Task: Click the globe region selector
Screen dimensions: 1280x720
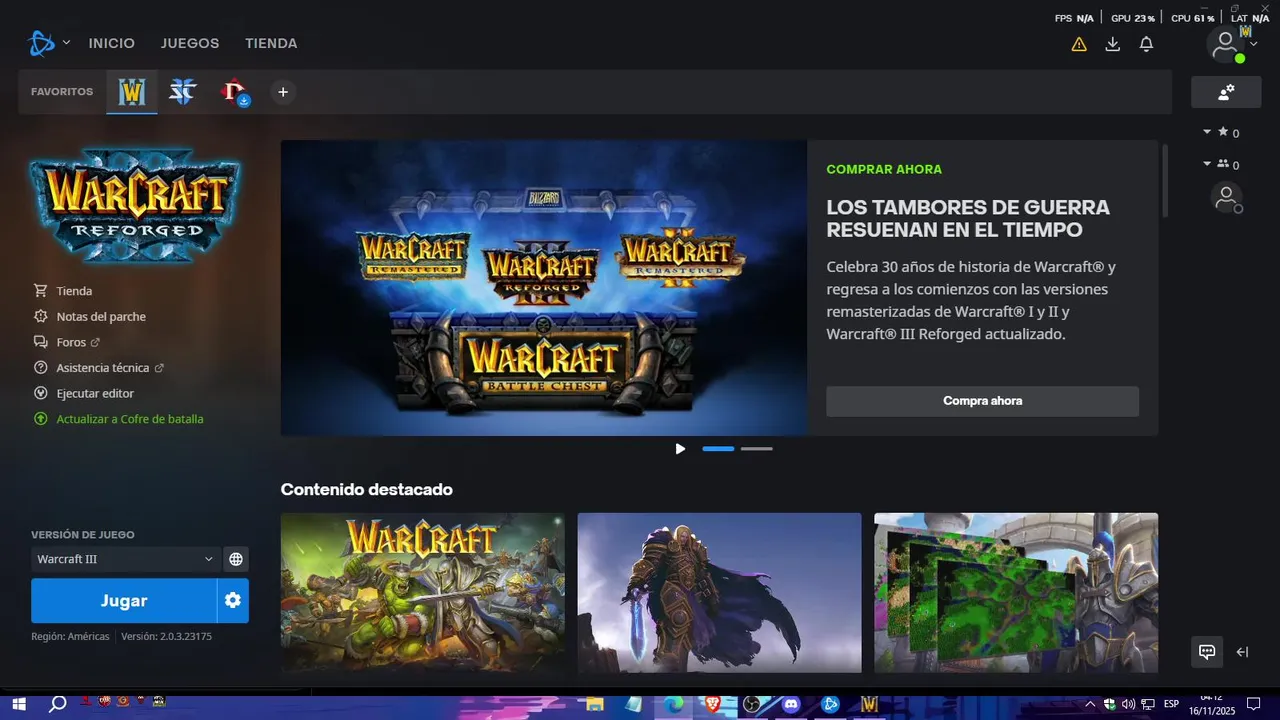Action: [x=236, y=559]
